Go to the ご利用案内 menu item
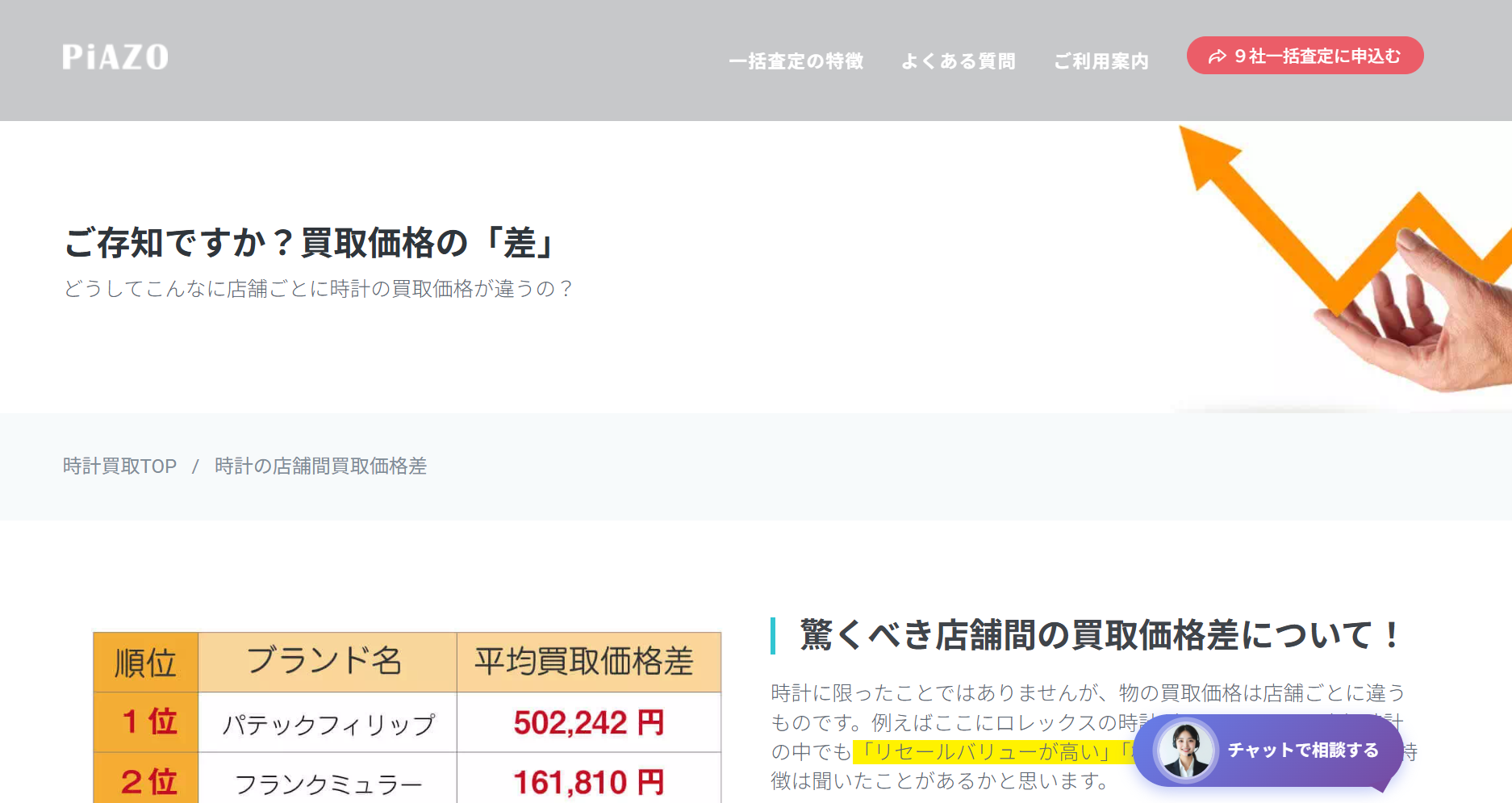This screenshot has width=1512, height=803. click(x=1101, y=61)
